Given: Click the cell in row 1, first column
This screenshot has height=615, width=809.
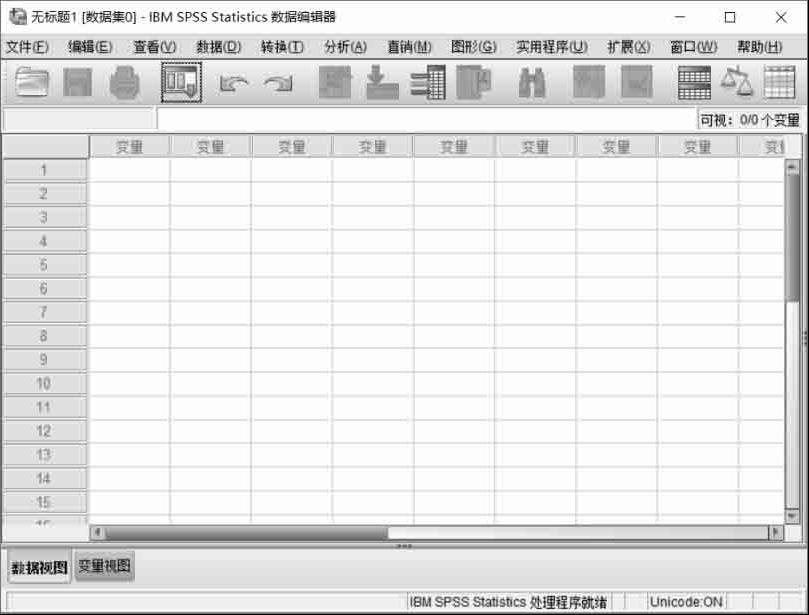Looking at the screenshot, I should (x=130, y=170).
